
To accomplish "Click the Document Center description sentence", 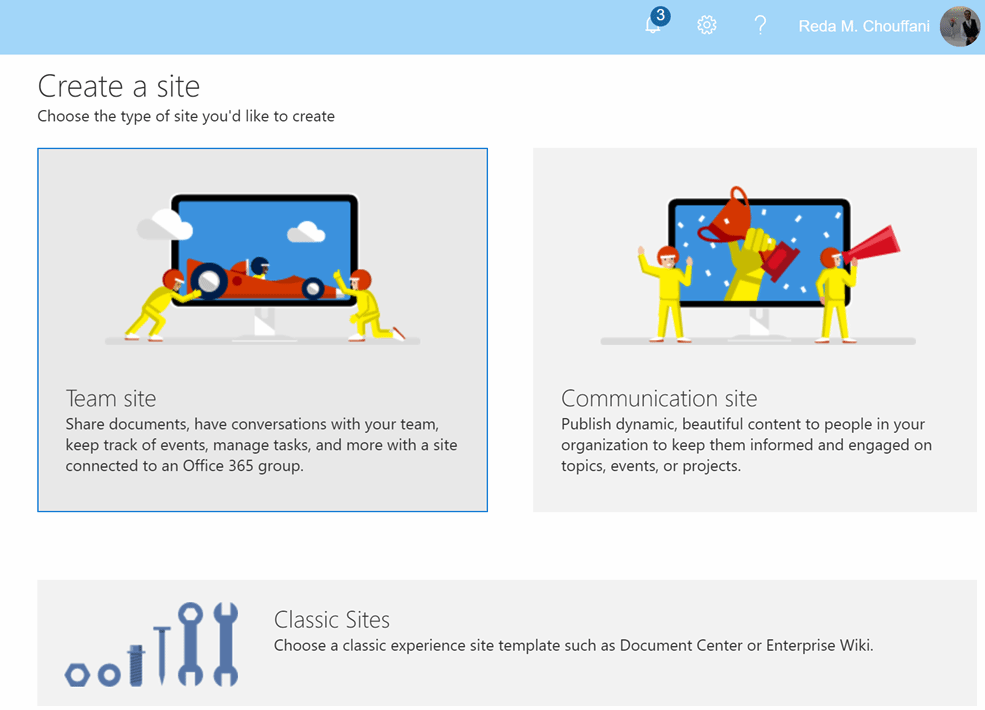I will (x=574, y=645).
